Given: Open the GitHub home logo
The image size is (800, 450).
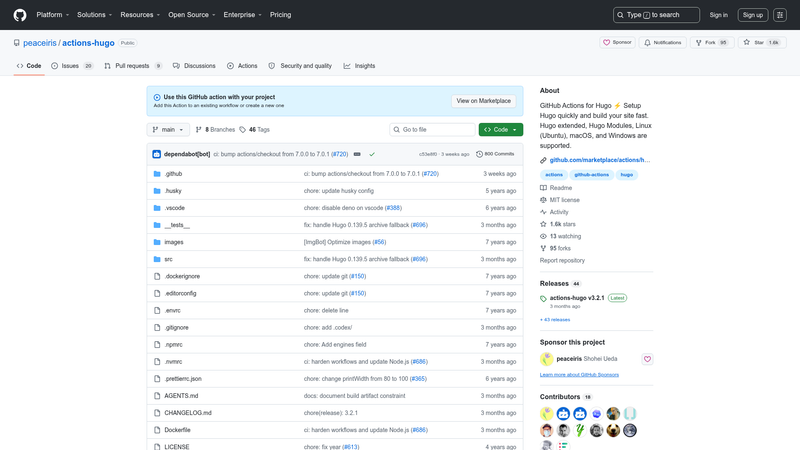Looking at the screenshot, I should point(20,15).
